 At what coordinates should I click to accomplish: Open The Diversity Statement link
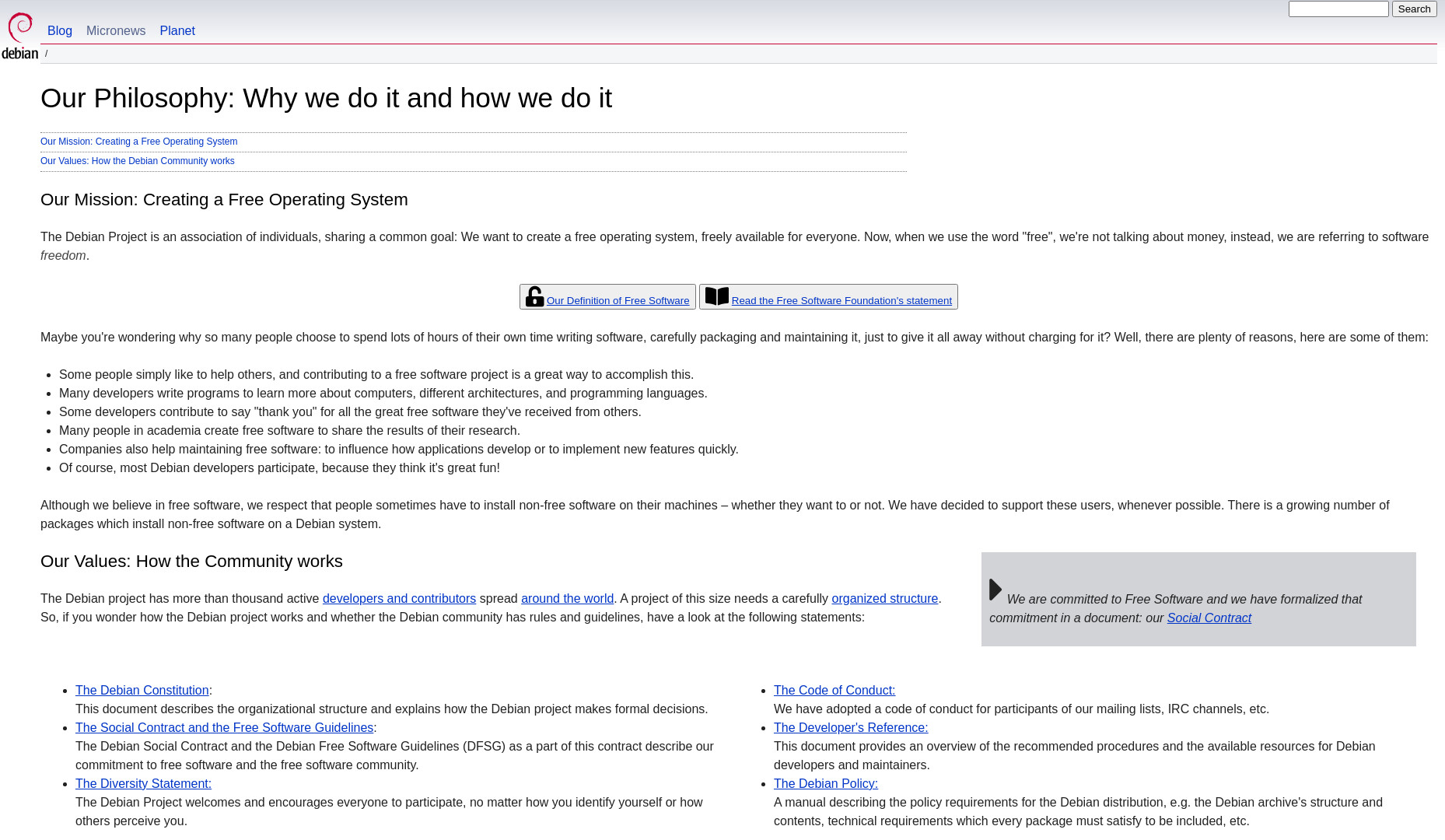[x=143, y=784]
